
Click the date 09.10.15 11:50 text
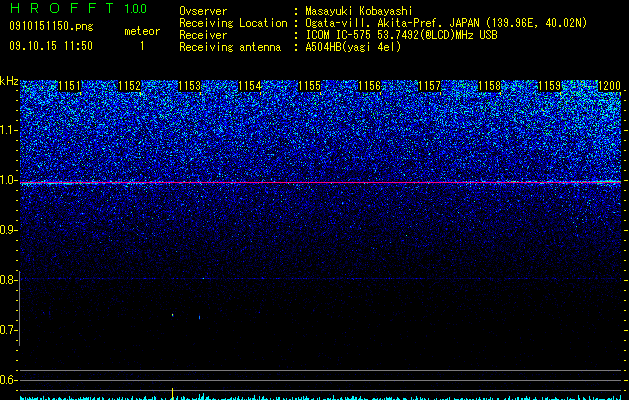pos(51,46)
